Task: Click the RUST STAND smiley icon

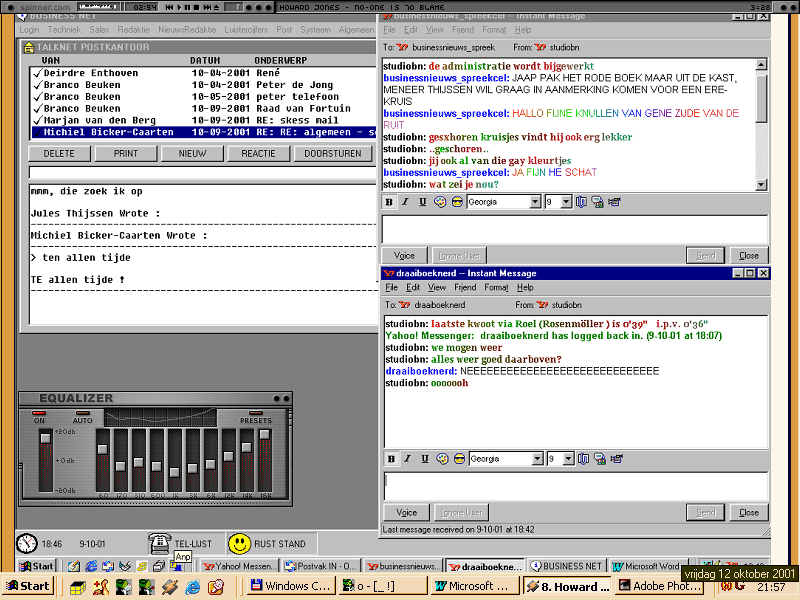Action: point(238,544)
